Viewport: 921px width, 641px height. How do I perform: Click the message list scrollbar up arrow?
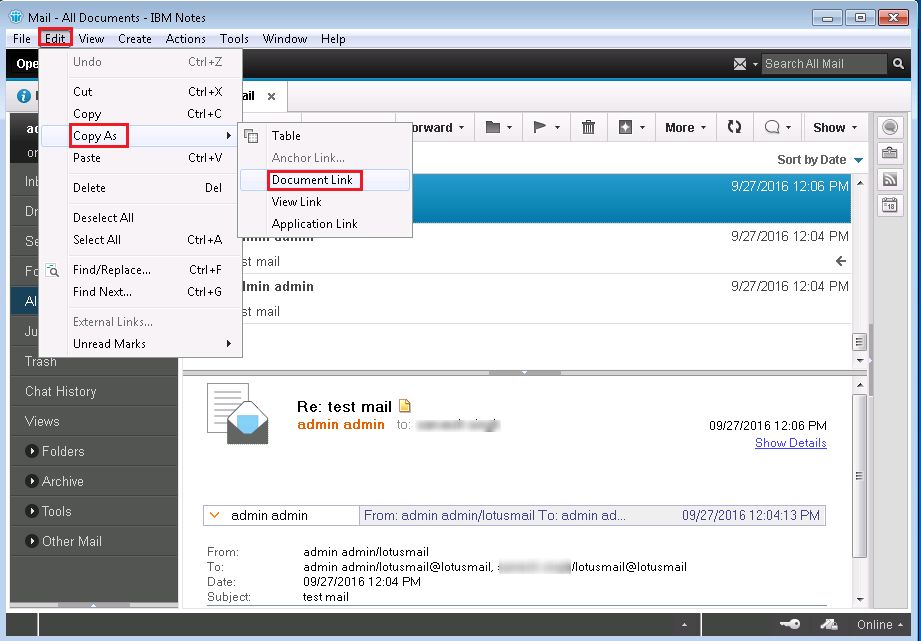[860, 183]
